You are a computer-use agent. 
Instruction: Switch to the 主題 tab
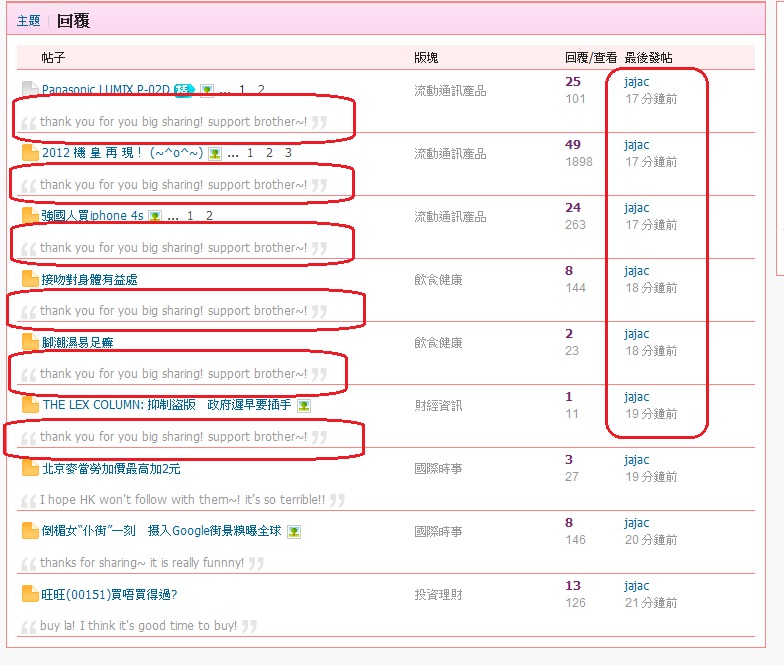(29, 21)
